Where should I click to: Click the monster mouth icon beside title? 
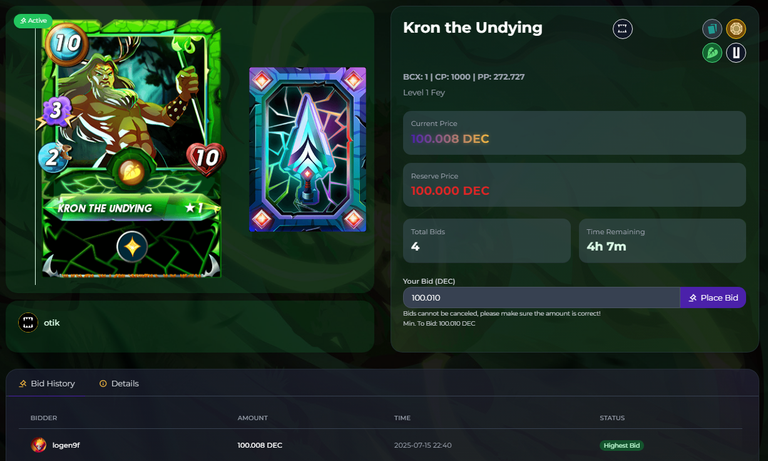(x=623, y=29)
